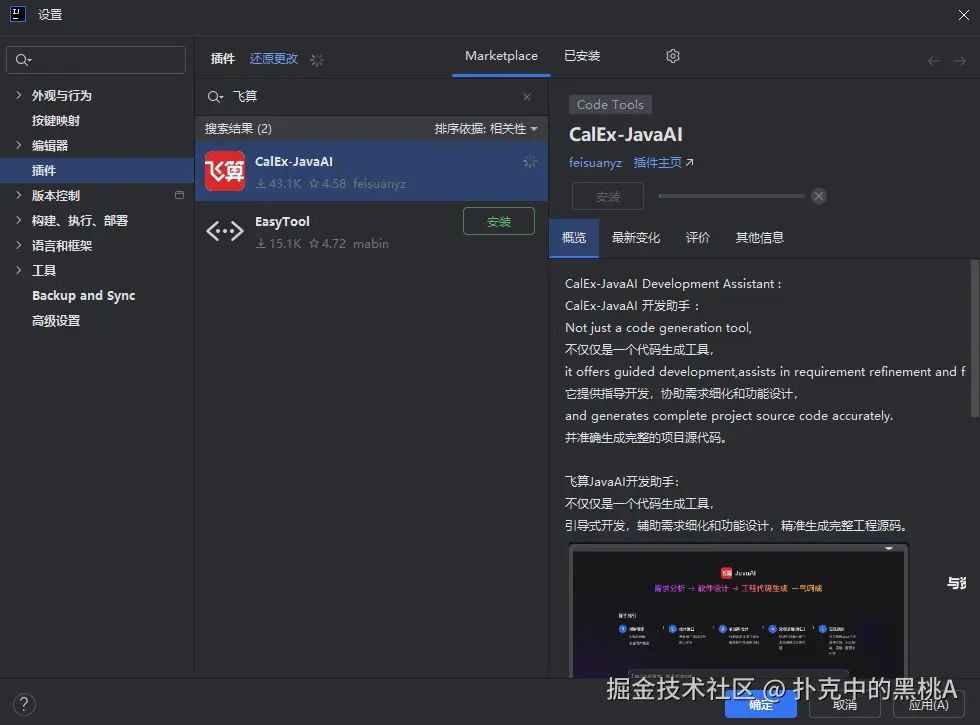Switch to the 已安装 tab
980x725 pixels.
[x=582, y=56]
